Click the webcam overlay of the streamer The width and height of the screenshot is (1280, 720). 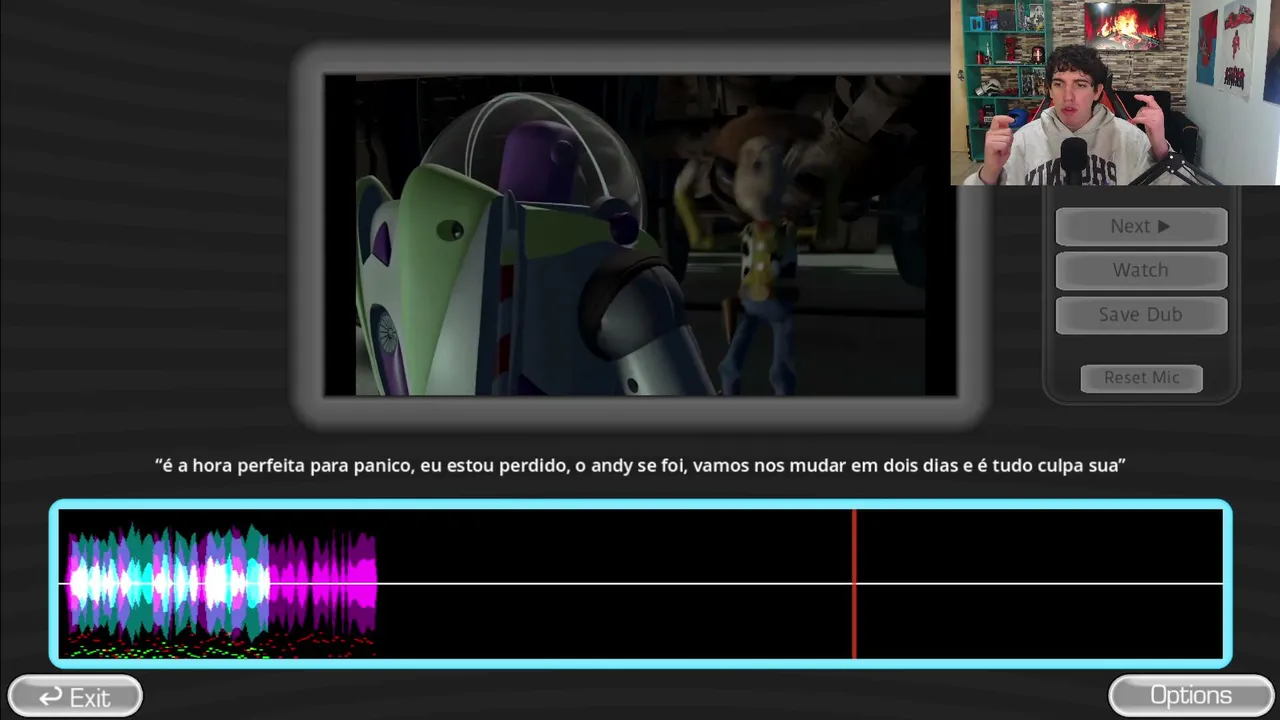point(1115,92)
